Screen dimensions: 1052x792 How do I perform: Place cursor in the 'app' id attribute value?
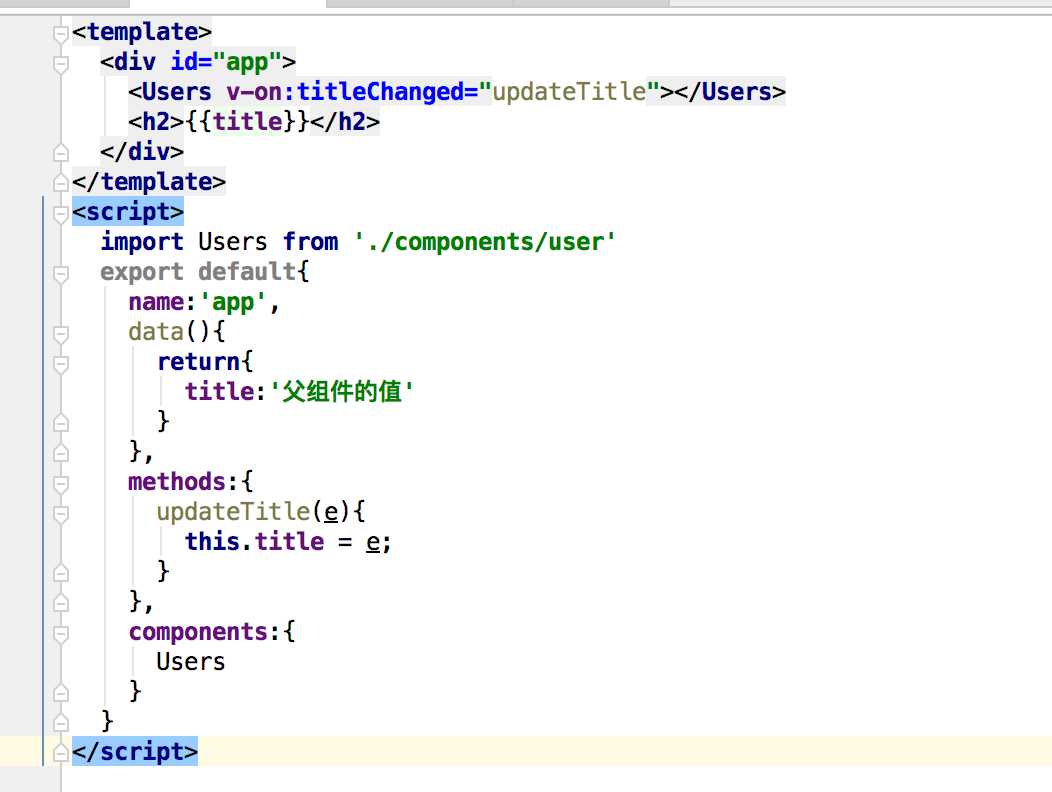pos(246,62)
